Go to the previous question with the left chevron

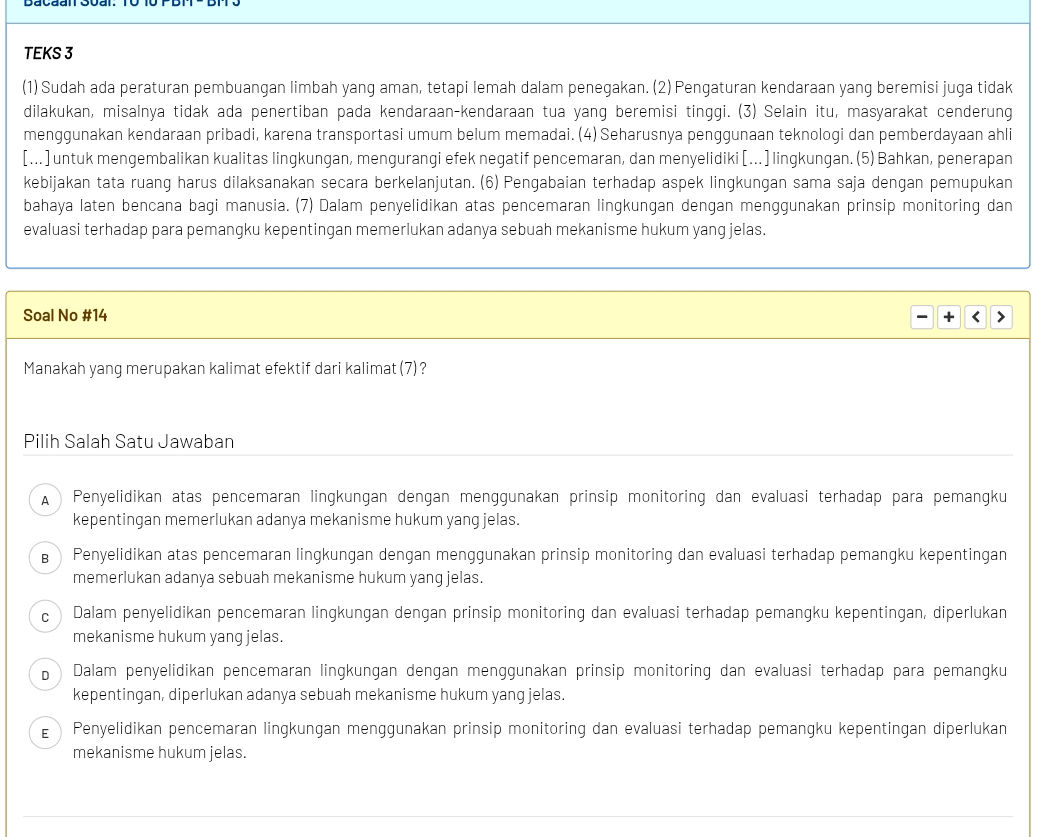click(975, 316)
